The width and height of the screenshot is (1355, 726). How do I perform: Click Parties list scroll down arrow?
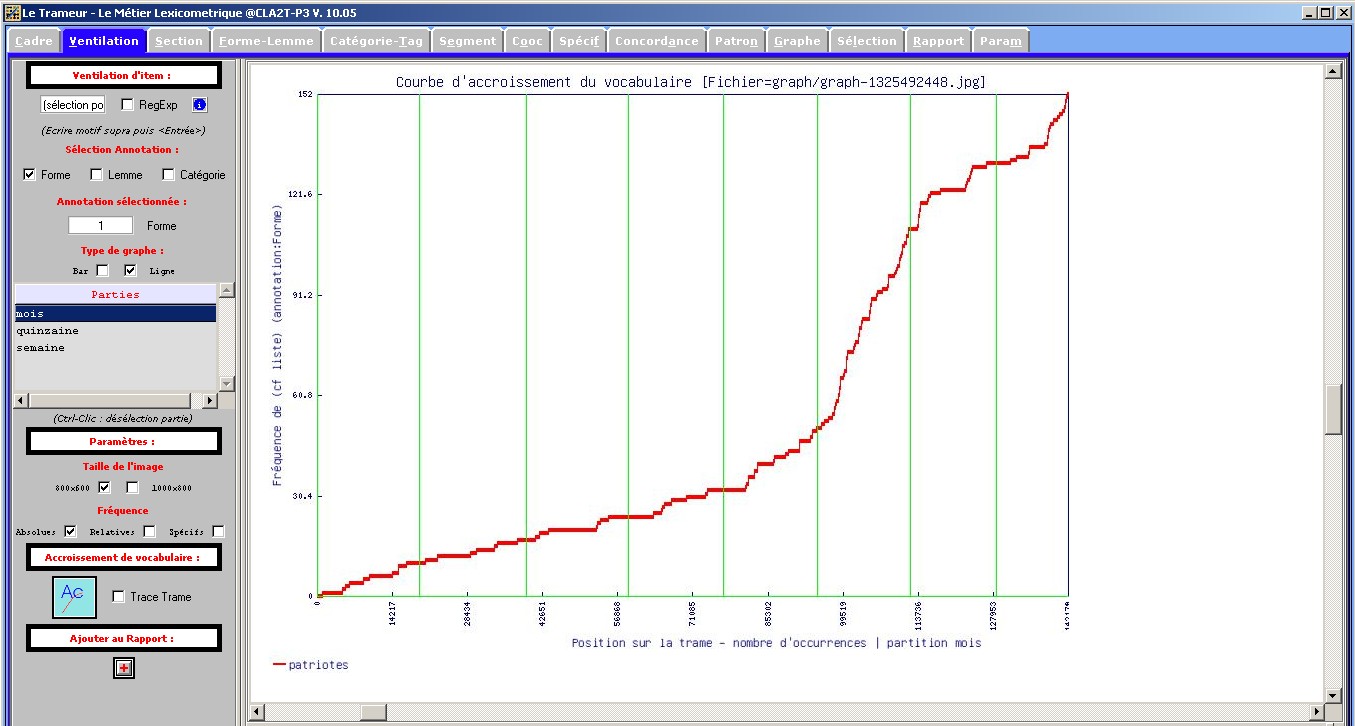(226, 383)
